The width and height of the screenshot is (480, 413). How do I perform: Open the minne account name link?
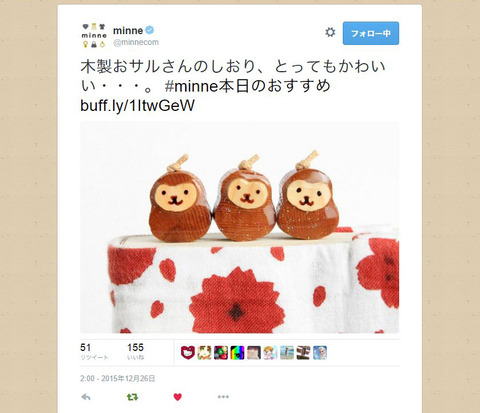[128, 31]
